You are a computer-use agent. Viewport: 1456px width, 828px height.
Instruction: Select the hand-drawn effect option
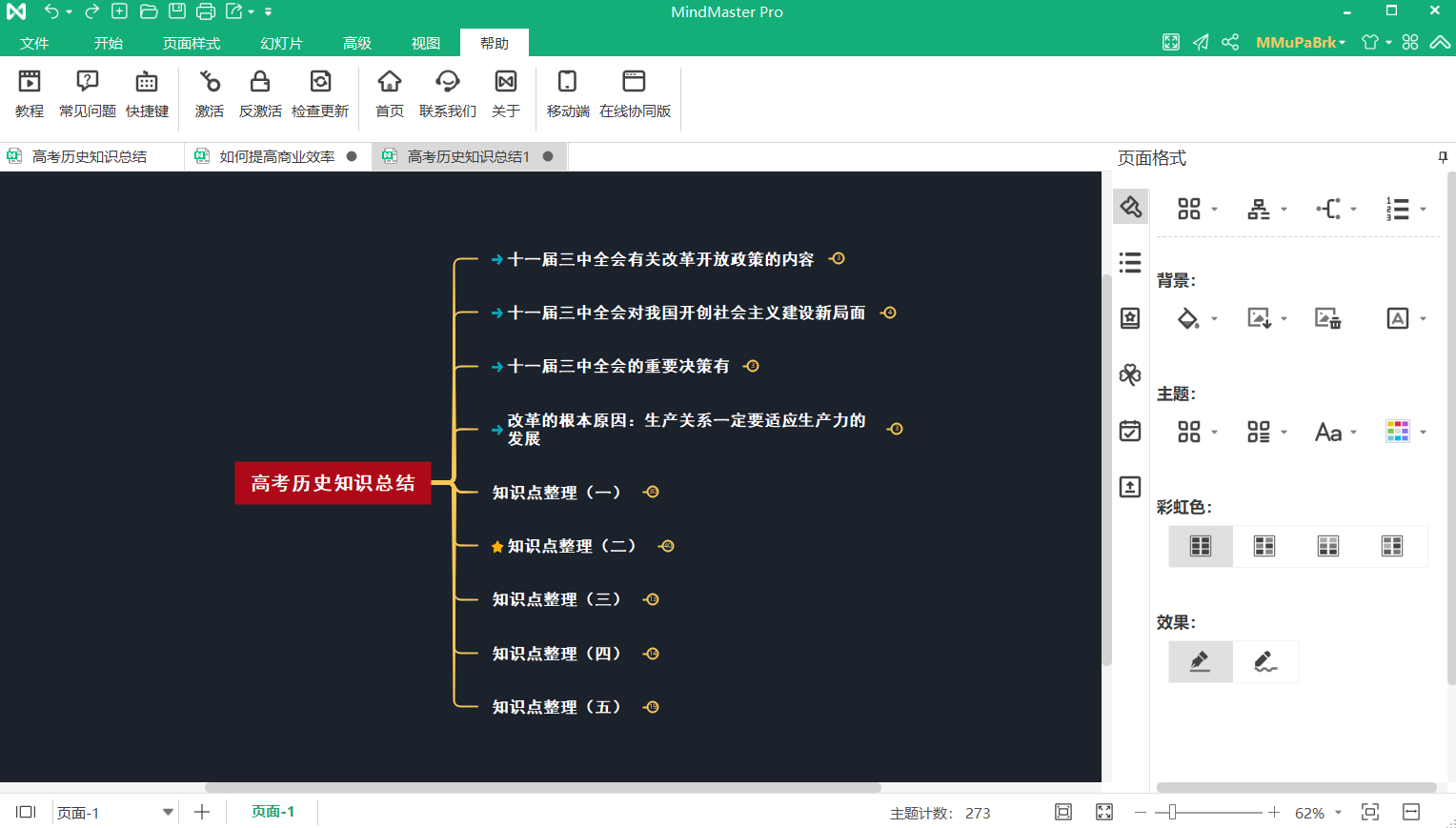point(1265,661)
